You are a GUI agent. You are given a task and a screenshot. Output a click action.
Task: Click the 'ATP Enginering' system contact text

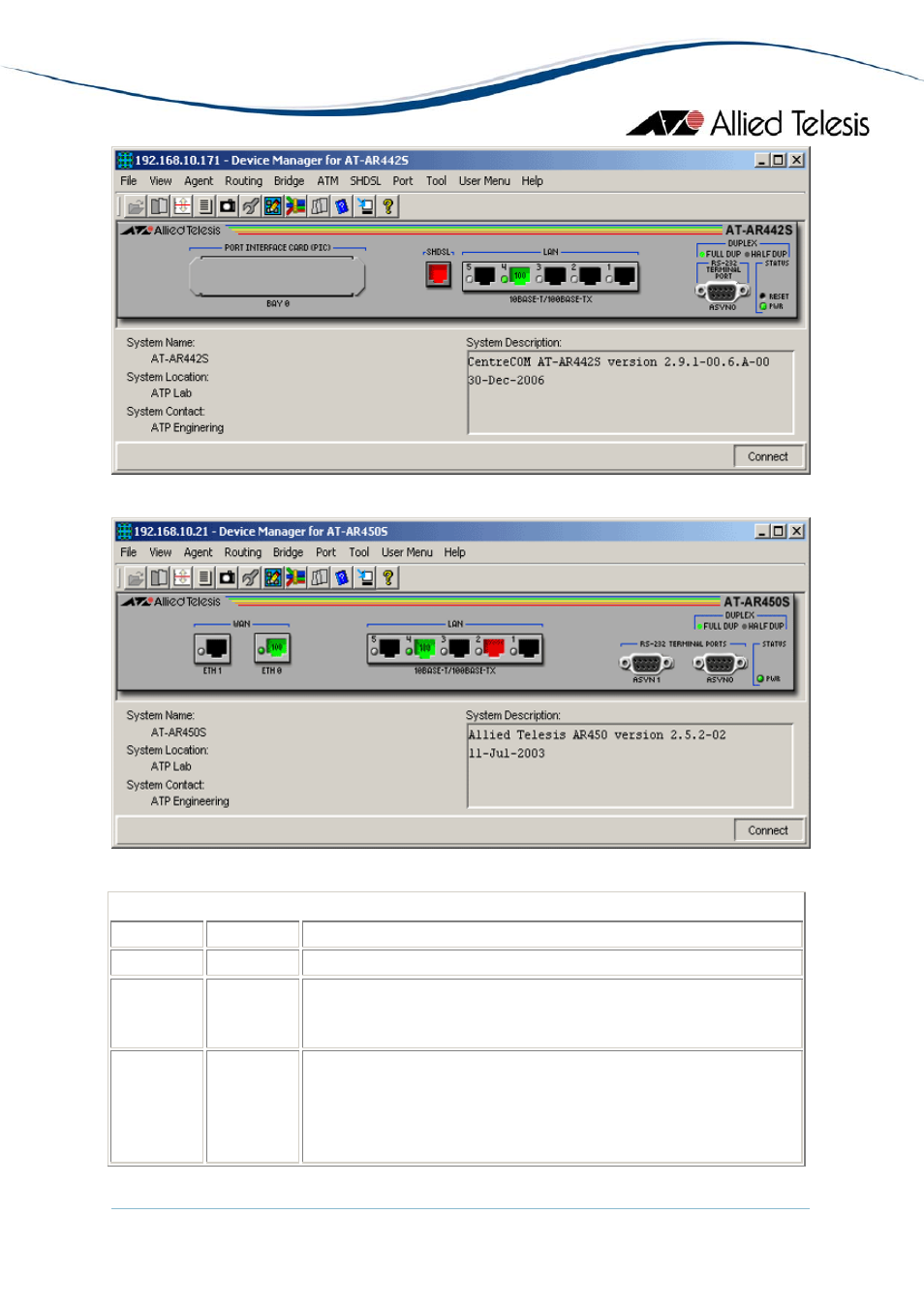click(187, 428)
